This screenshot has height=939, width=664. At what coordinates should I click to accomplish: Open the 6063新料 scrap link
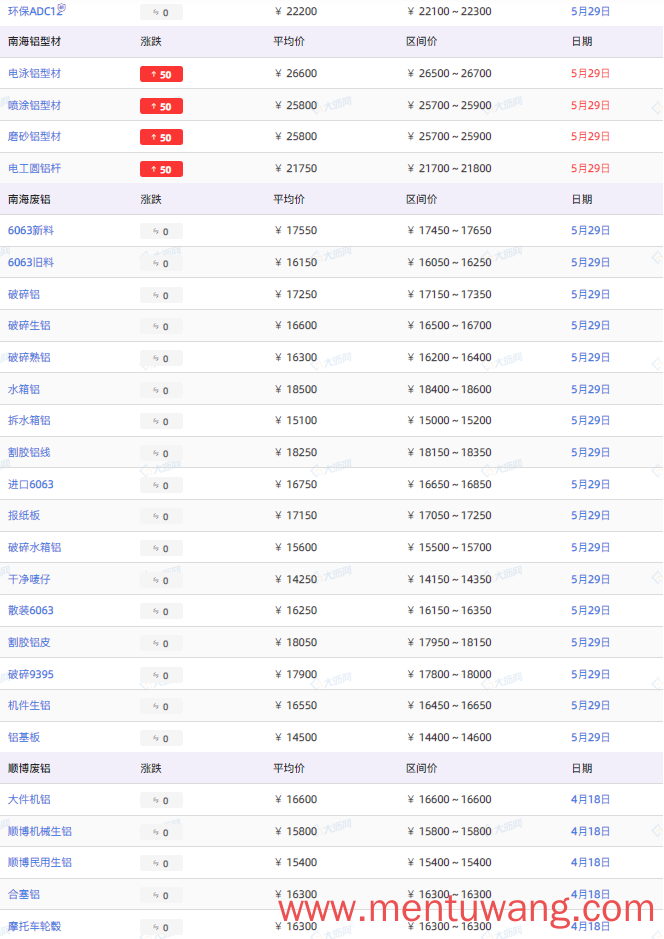pos(31,231)
